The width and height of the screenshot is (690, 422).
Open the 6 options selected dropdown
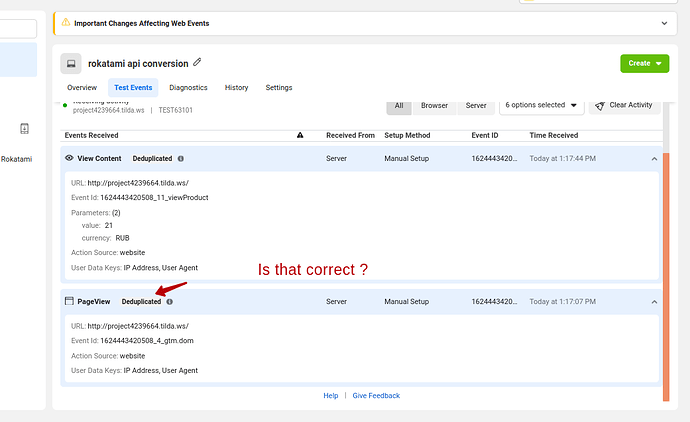pos(541,105)
